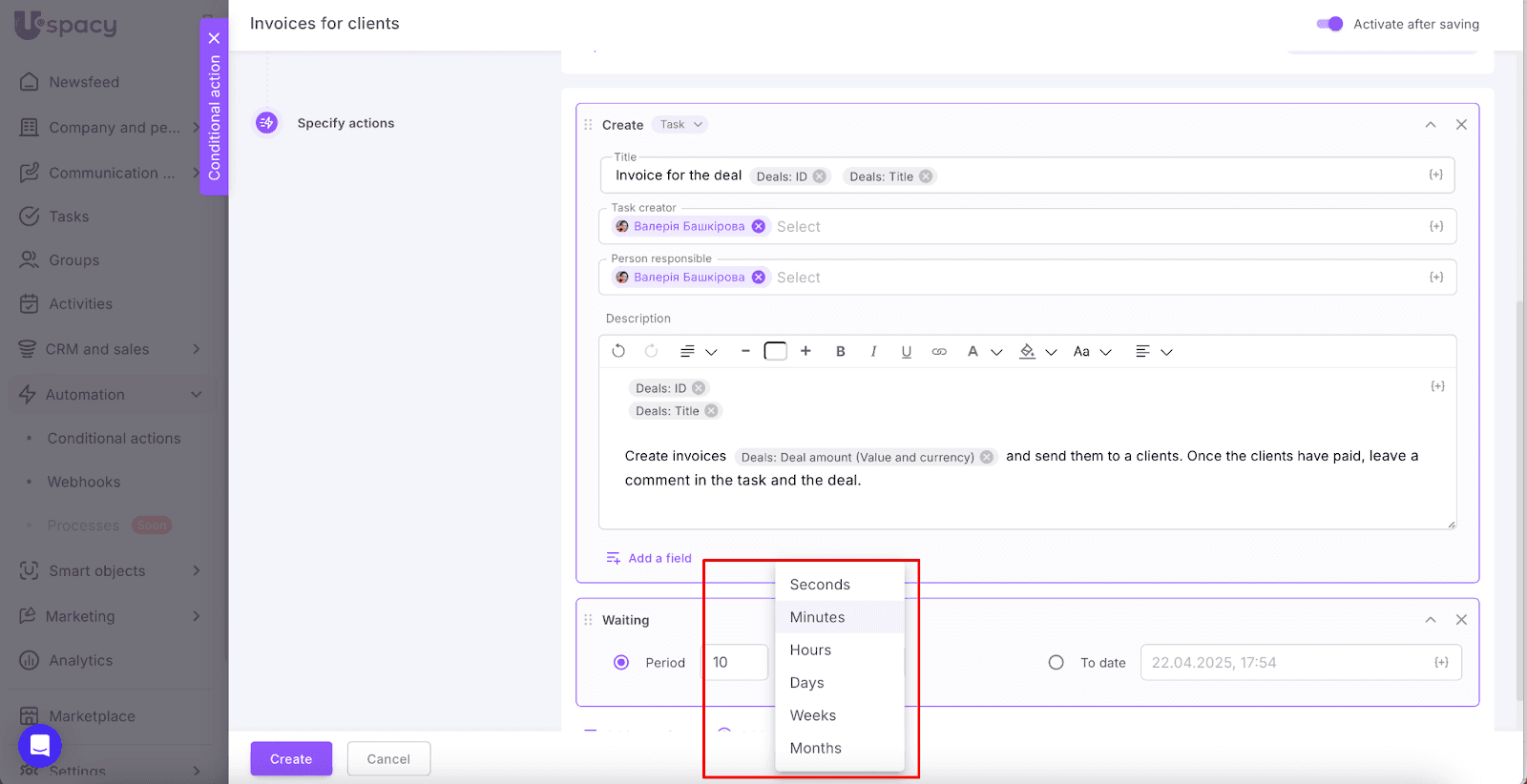Select Weeks in the time unit menu
1527x784 pixels.
(x=812, y=715)
